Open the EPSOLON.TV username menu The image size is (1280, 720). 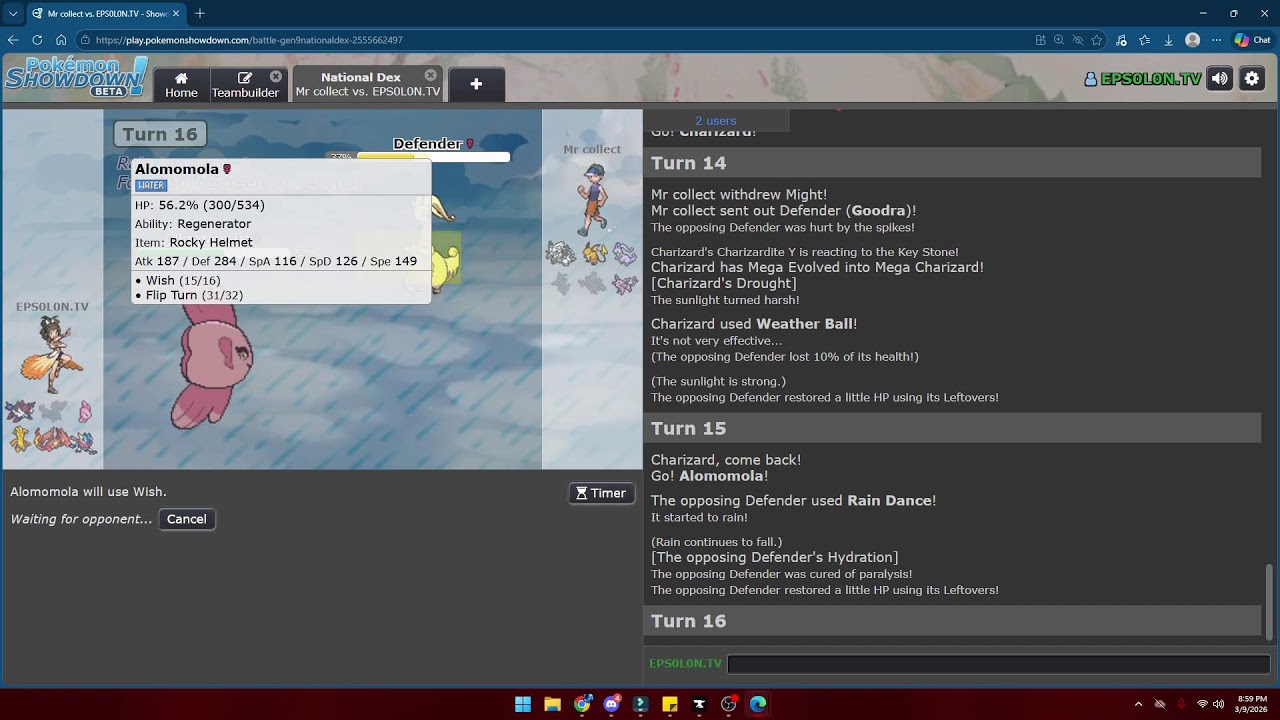pos(1142,79)
